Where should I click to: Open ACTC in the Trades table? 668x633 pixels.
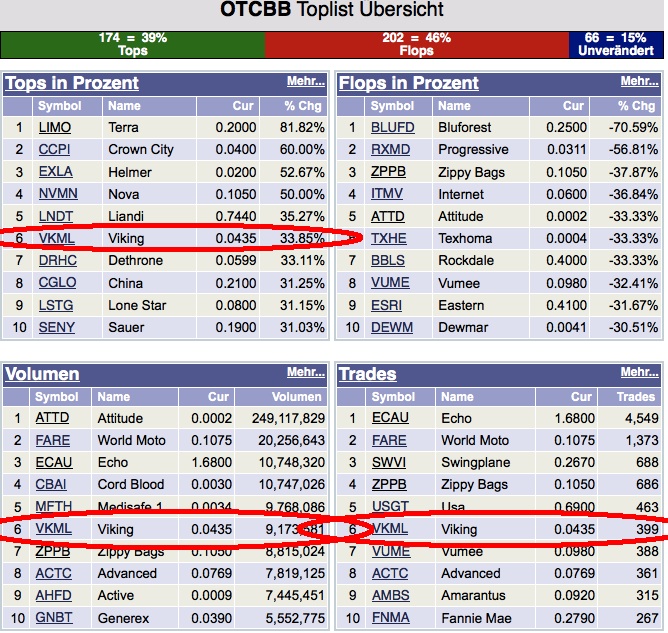coord(390,573)
